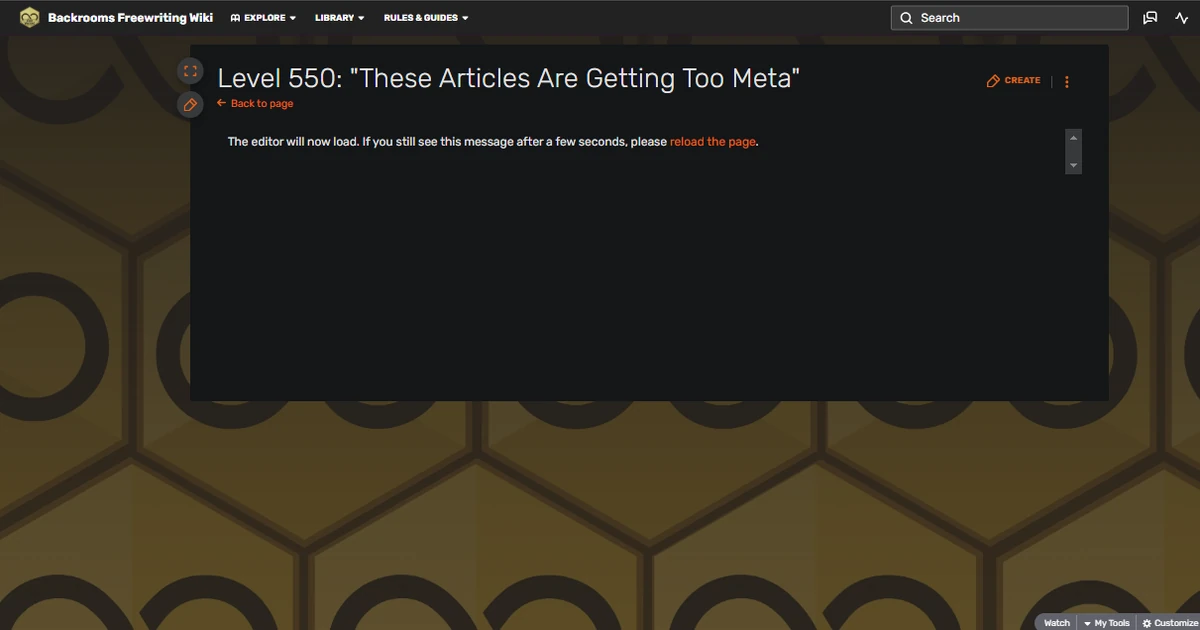Click the search magnifier icon
Image resolution: width=1200 pixels, height=630 pixels.
click(x=906, y=17)
